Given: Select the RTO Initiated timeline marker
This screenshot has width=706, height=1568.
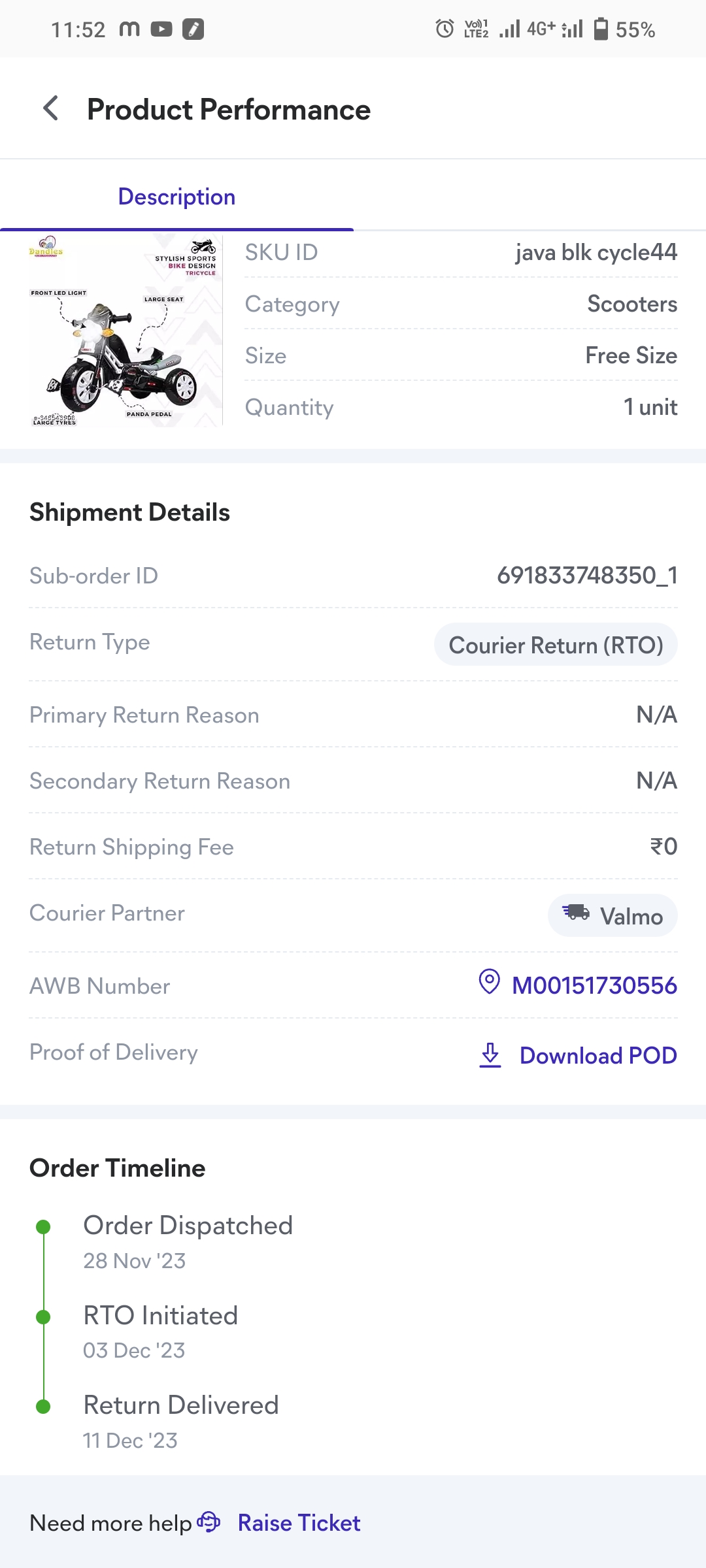Looking at the screenshot, I should click(x=44, y=1316).
